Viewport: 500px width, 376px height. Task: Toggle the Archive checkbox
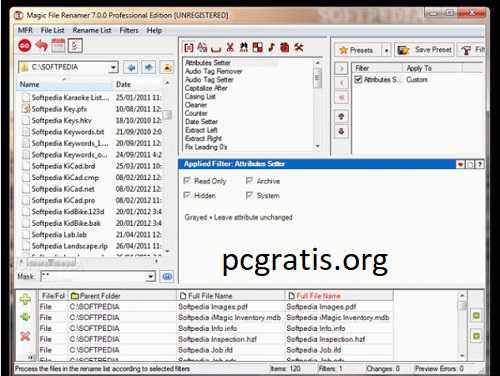click(x=249, y=181)
